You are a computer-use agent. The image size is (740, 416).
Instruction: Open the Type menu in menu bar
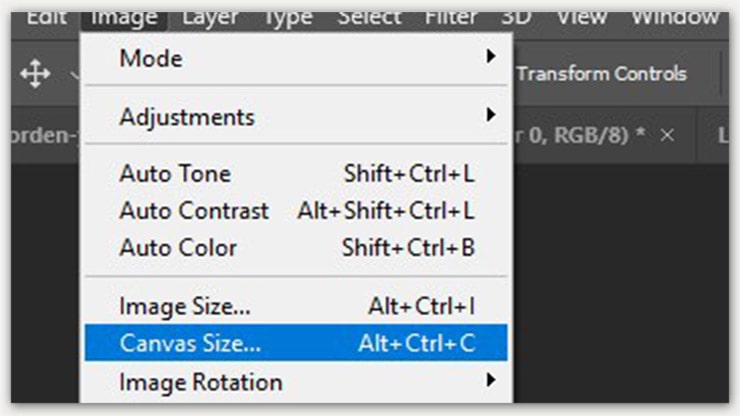(x=287, y=16)
